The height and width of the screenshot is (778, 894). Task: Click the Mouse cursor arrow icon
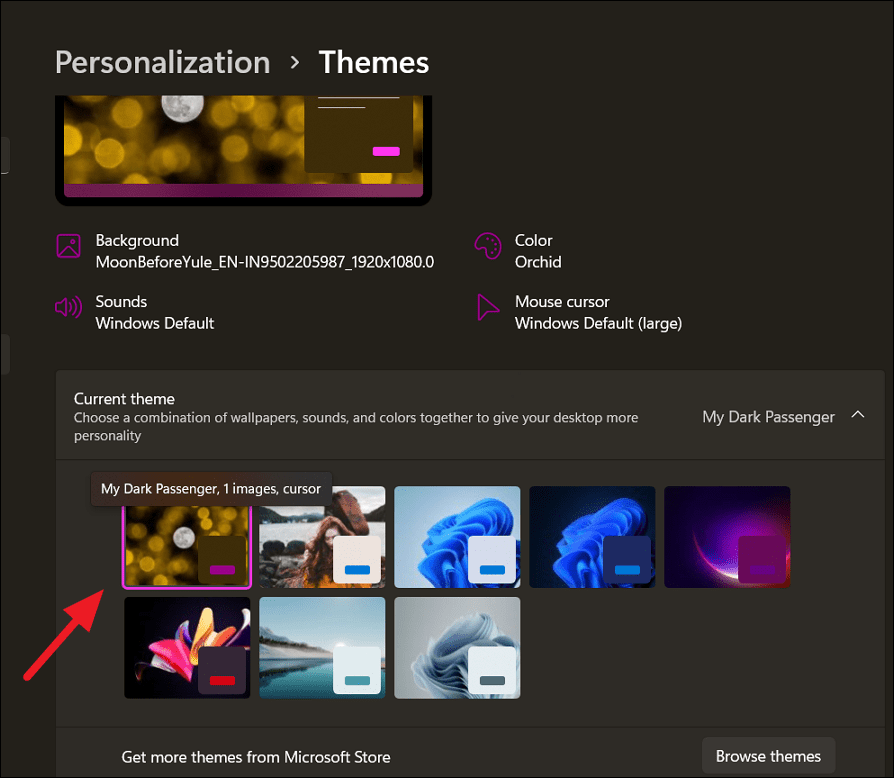(487, 308)
